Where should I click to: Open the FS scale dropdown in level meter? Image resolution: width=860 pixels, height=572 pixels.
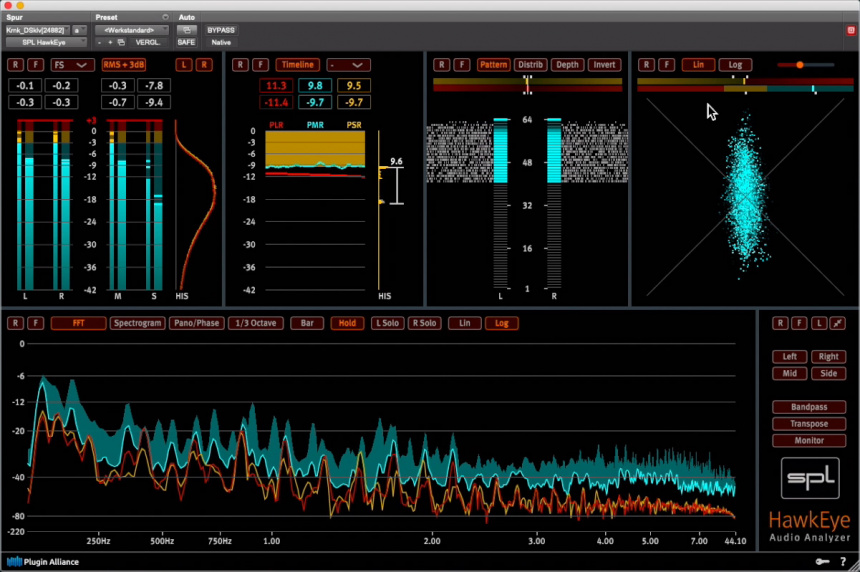coord(72,65)
